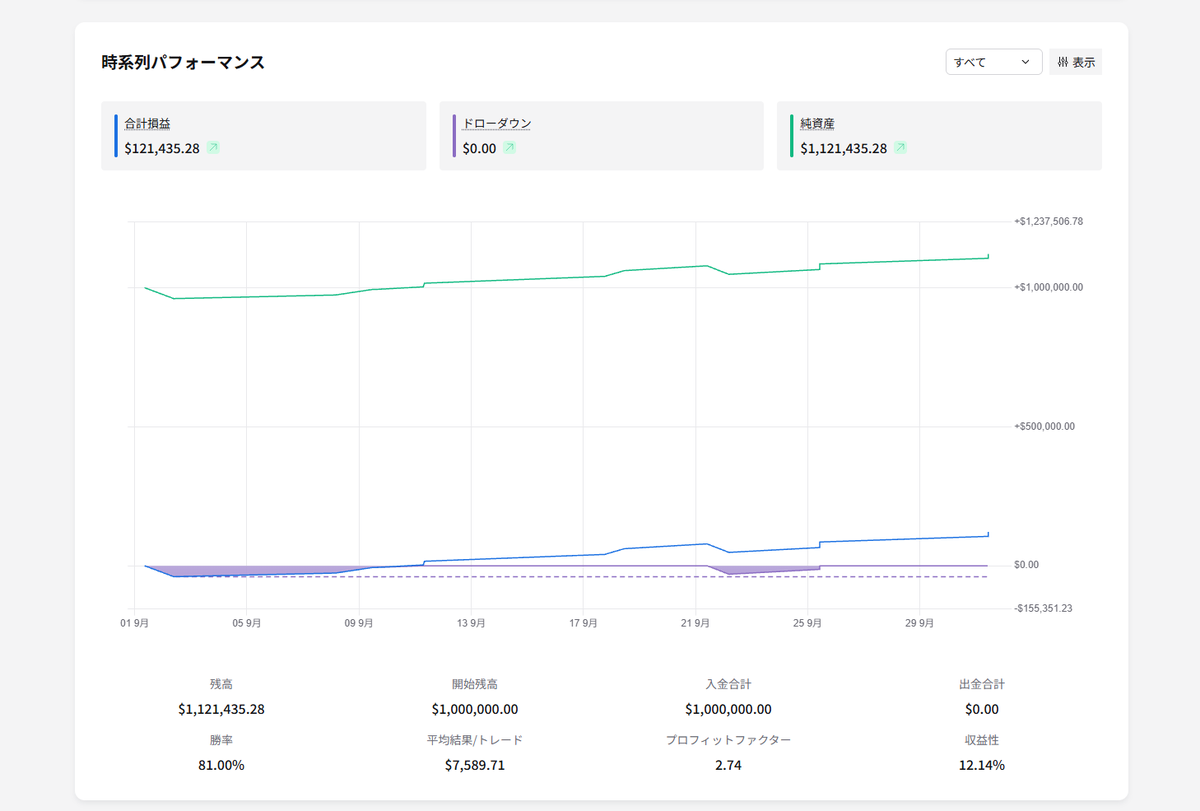Screen dimensions: 1200x811
Task: Click the 平均結果/トレード value $7,589.71
Action: 475,765
